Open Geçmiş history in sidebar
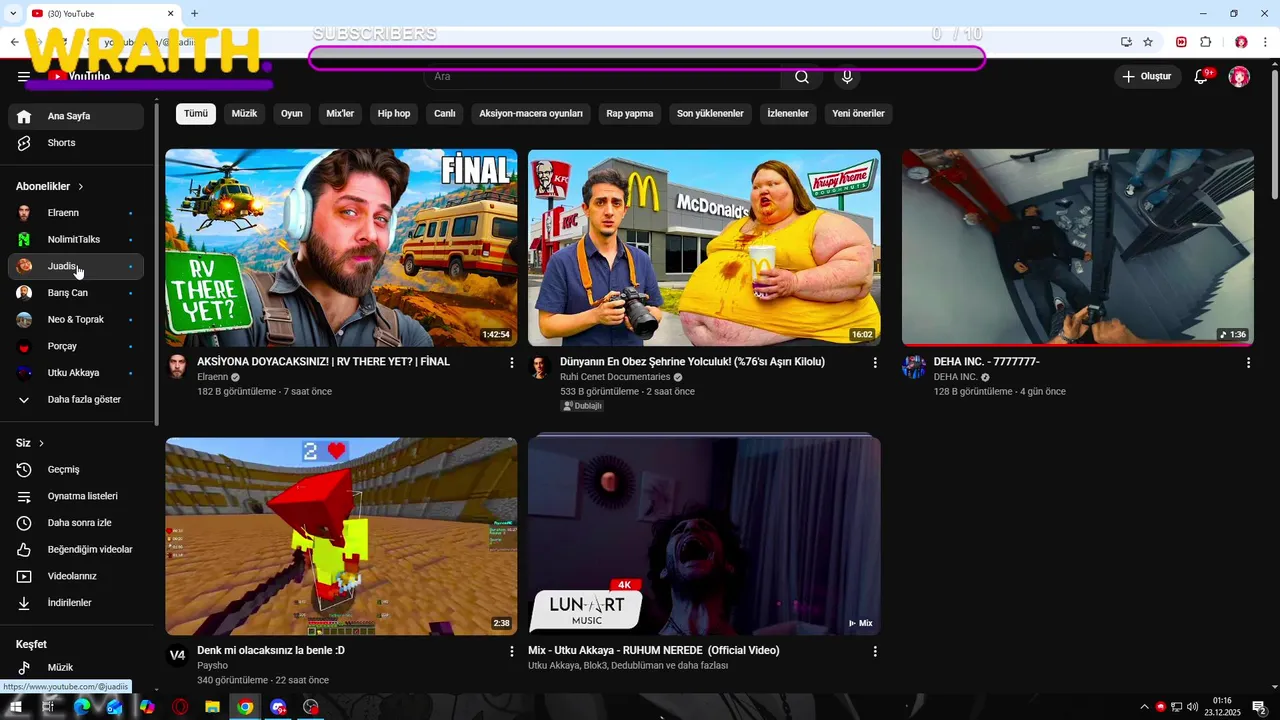The image size is (1280, 720). click(x=76, y=470)
